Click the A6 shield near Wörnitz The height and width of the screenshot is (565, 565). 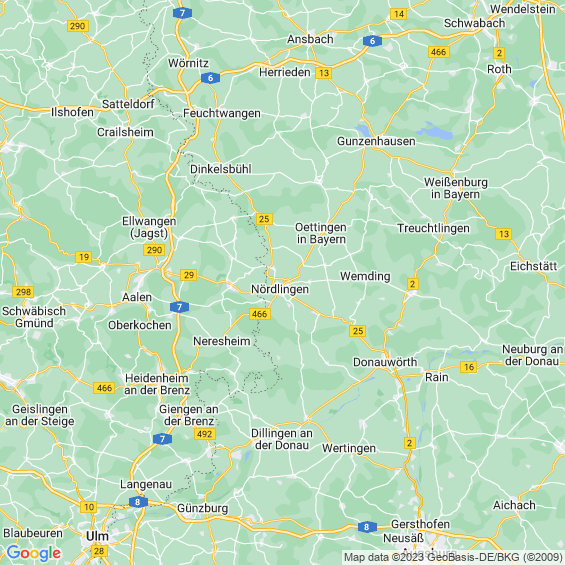(210, 78)
